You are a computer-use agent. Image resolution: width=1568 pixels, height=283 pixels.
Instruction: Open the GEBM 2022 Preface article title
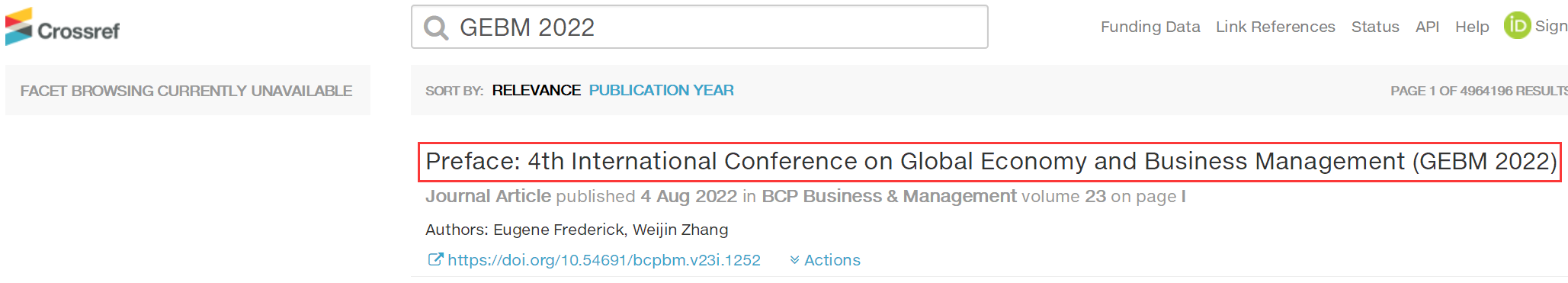click(x=990, y=162)
